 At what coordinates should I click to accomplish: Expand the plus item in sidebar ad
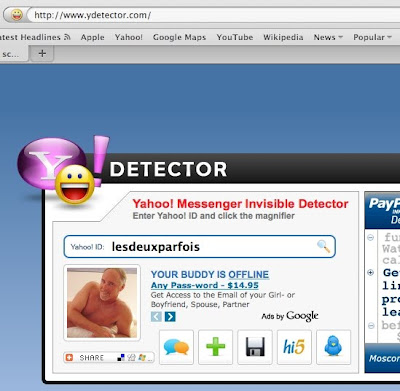(370, 272)
